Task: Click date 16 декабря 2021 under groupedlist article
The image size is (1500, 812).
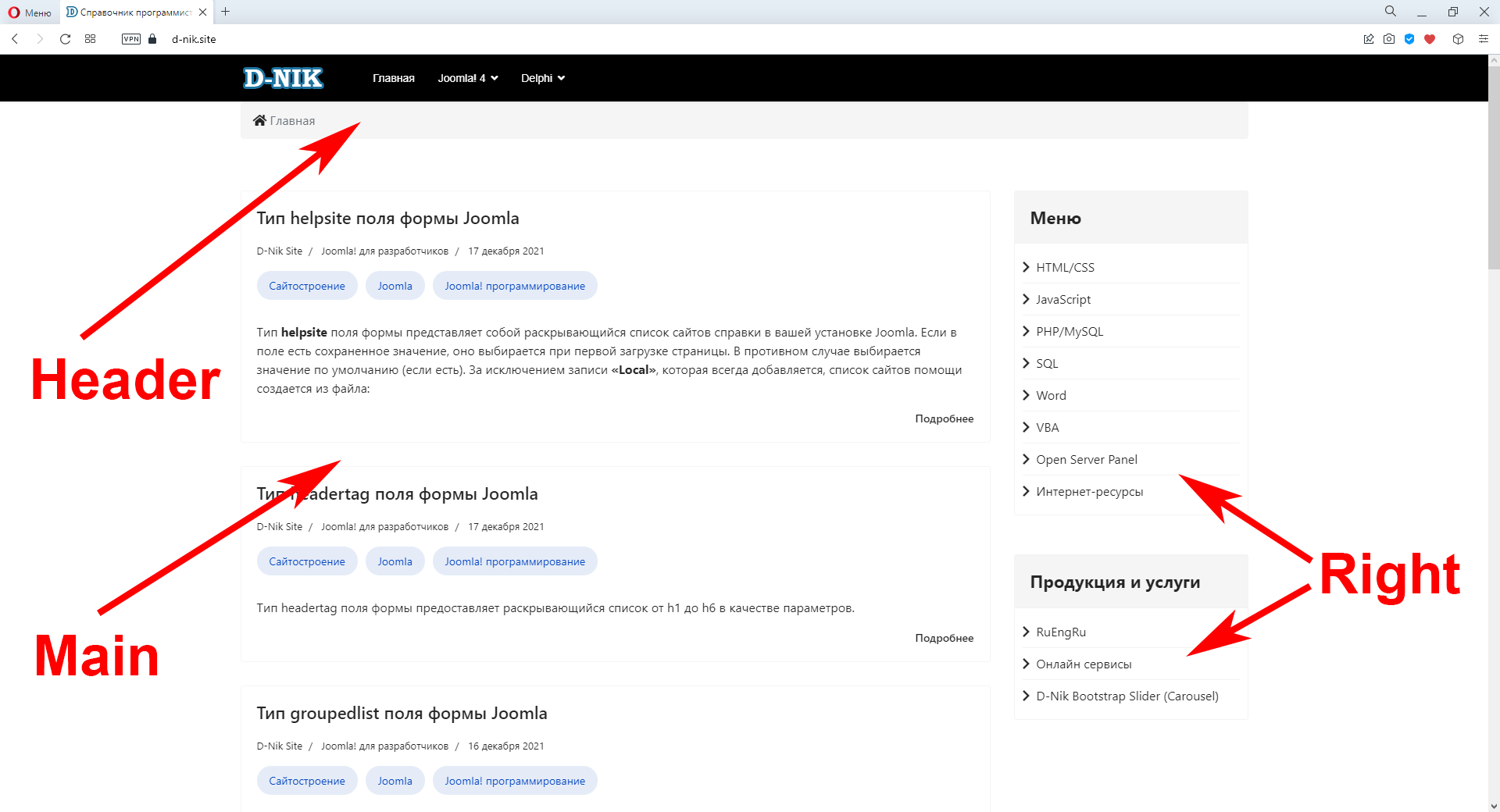Action: tap(505, 746)
